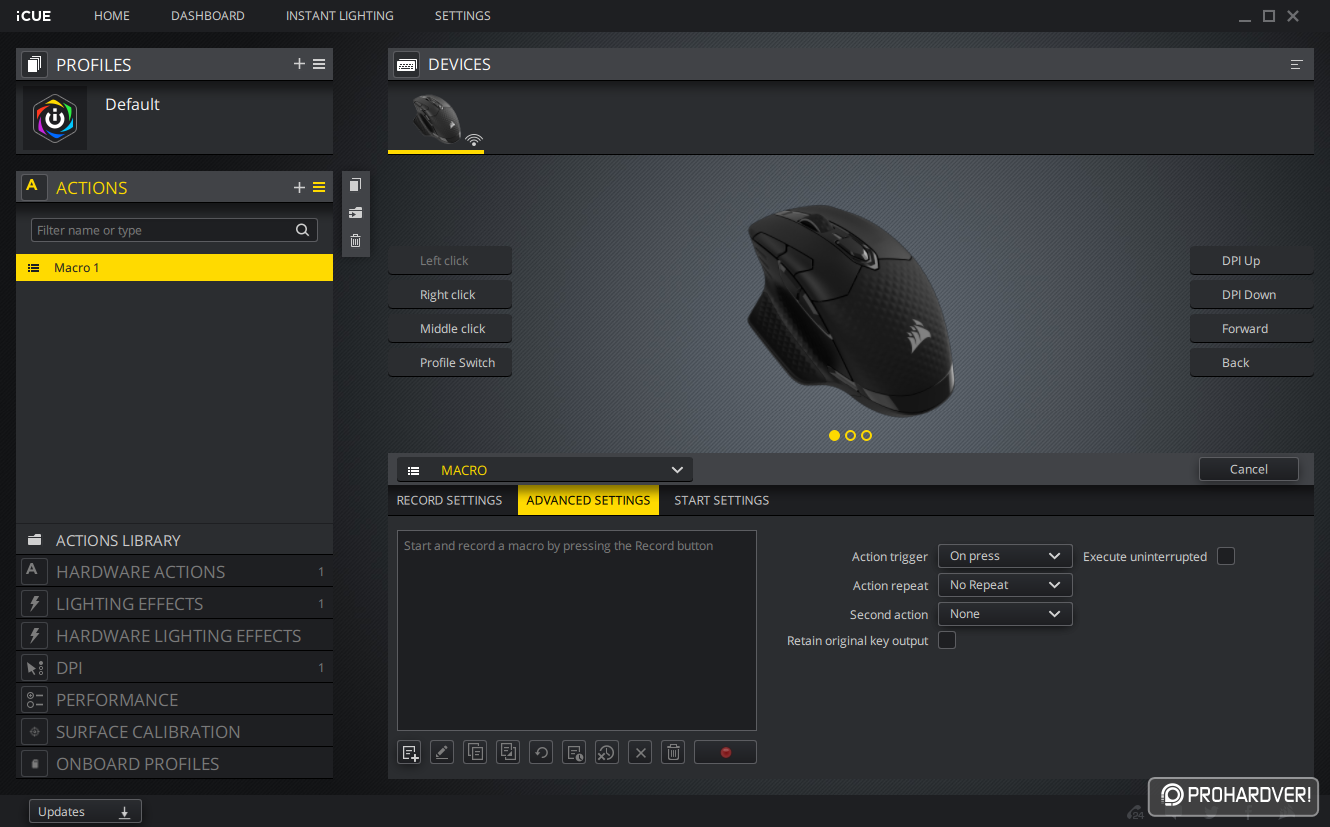Click the move-to-library icon beside Actions panel
The image size is (1330, 827).
point(355,213)
